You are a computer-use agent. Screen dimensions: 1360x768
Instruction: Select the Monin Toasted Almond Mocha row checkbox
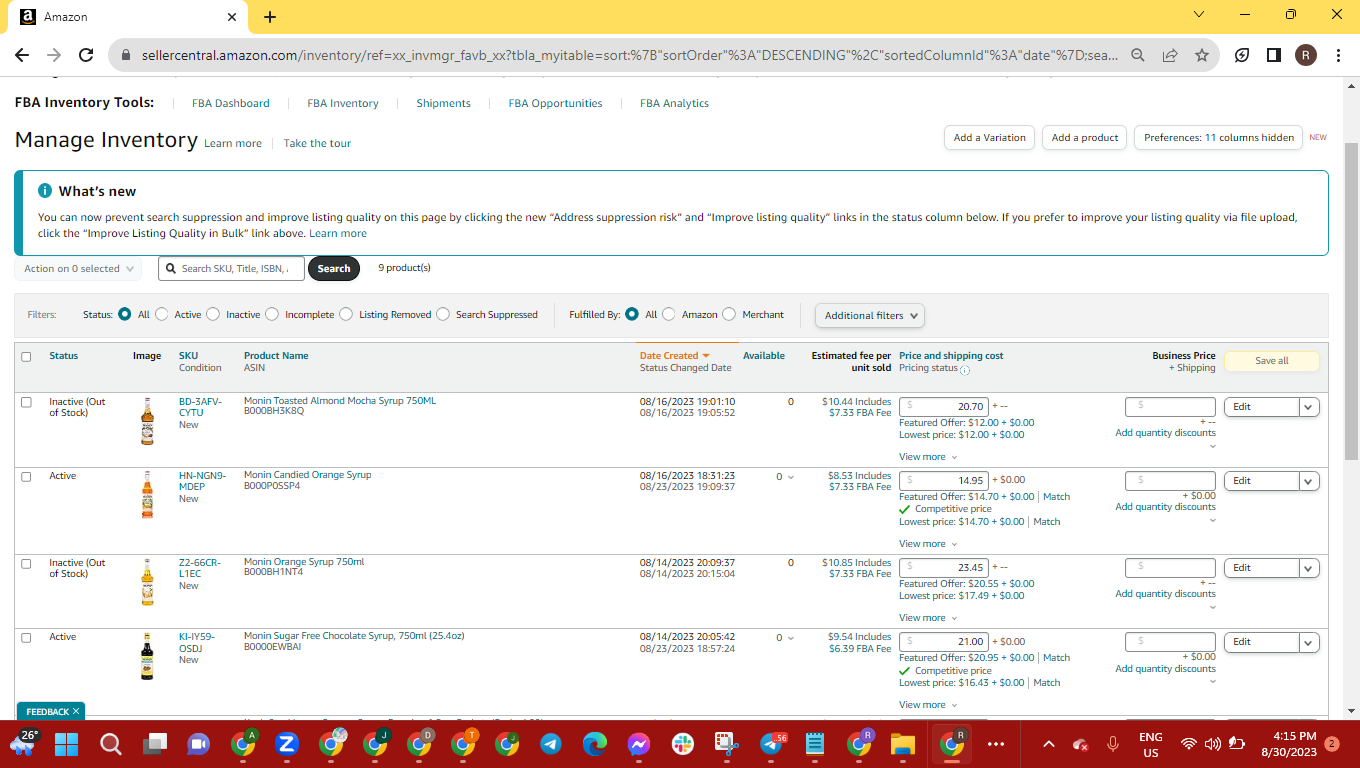pyautogui.click(x=26, y=402)
